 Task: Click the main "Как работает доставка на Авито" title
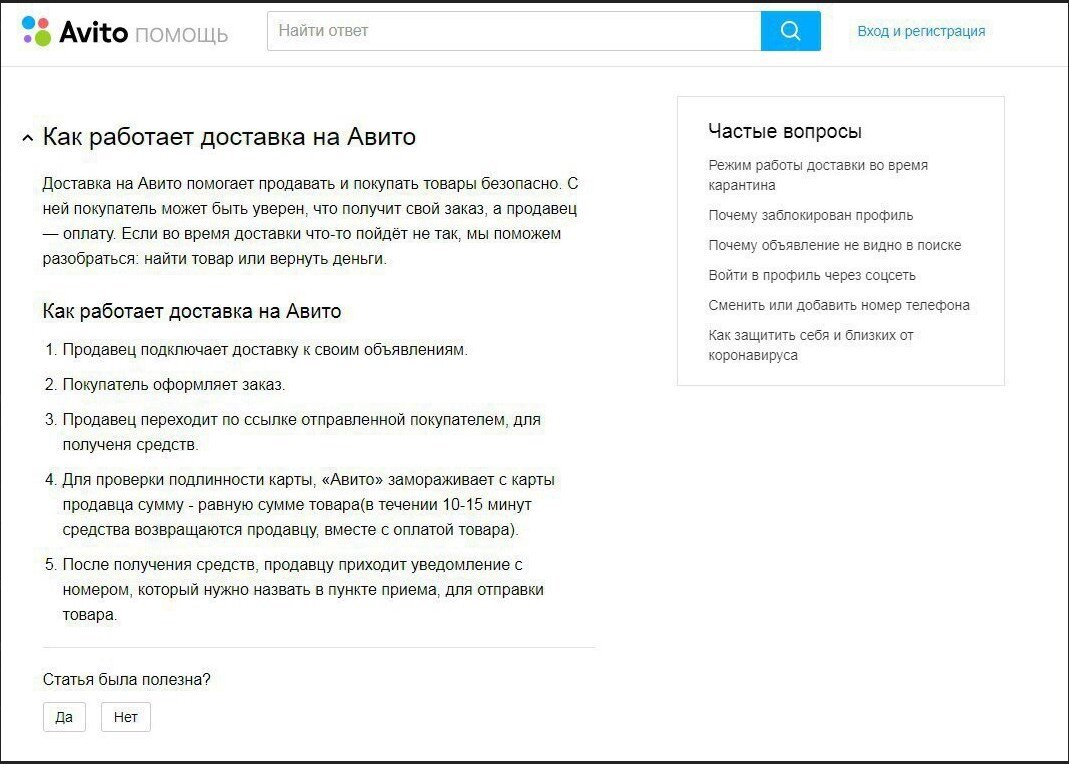coord(229,137)
